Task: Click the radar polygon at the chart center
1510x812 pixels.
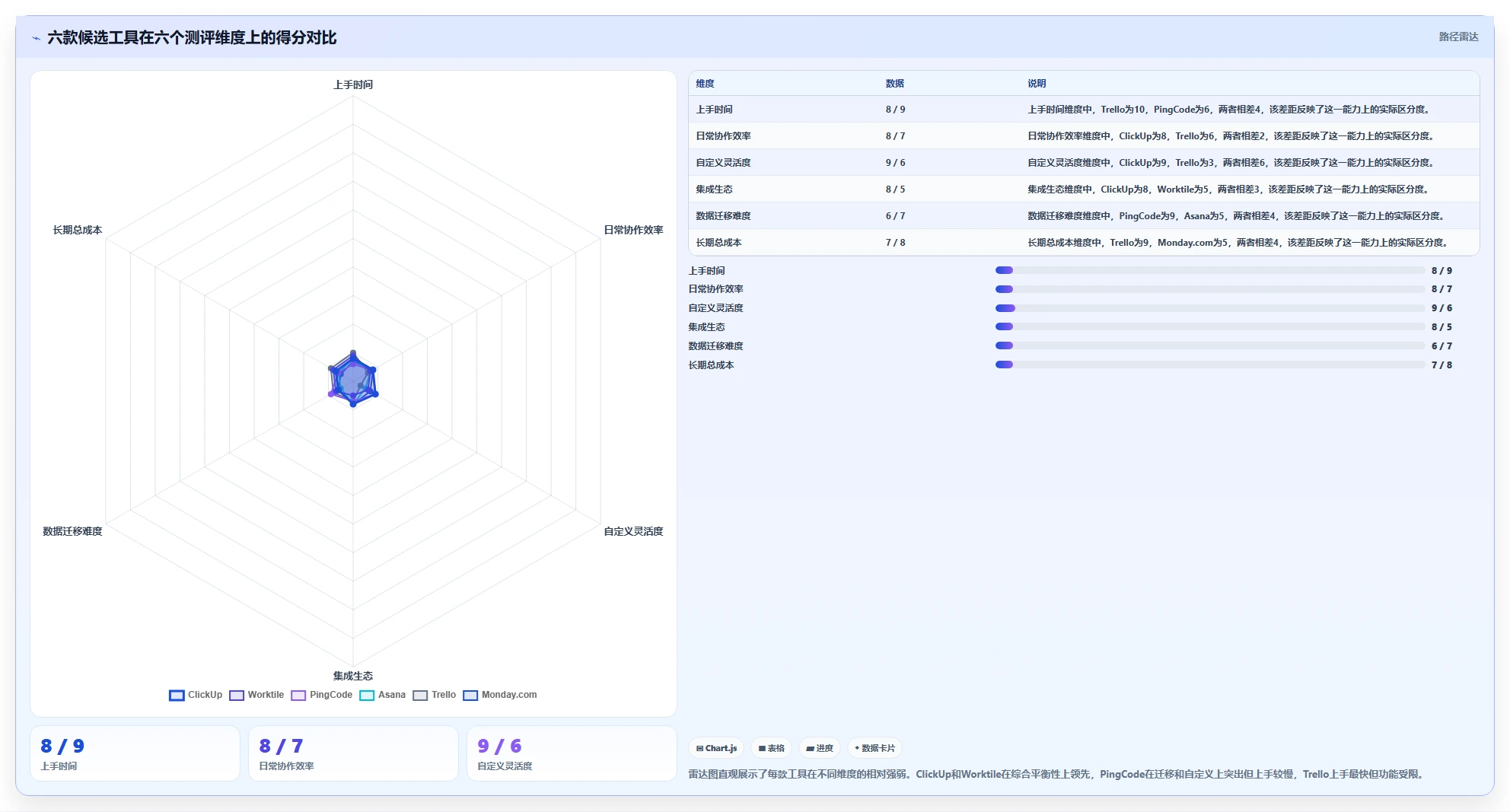Action: (x=353, y=379)
